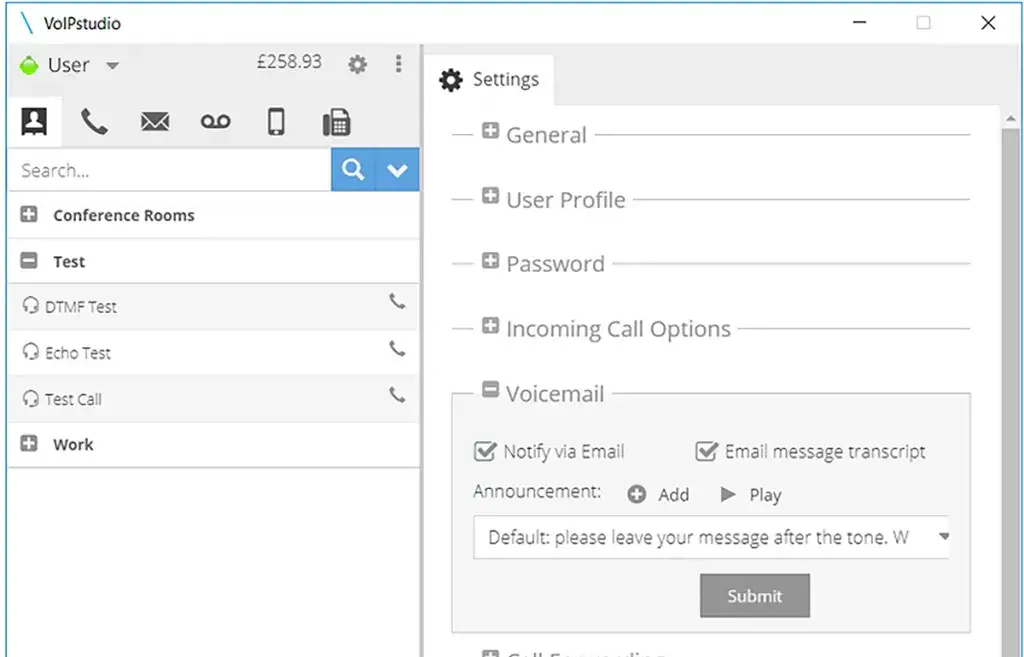Open the three-dot more options menu
Screen dimensions: 1024x657
[398, 64]
